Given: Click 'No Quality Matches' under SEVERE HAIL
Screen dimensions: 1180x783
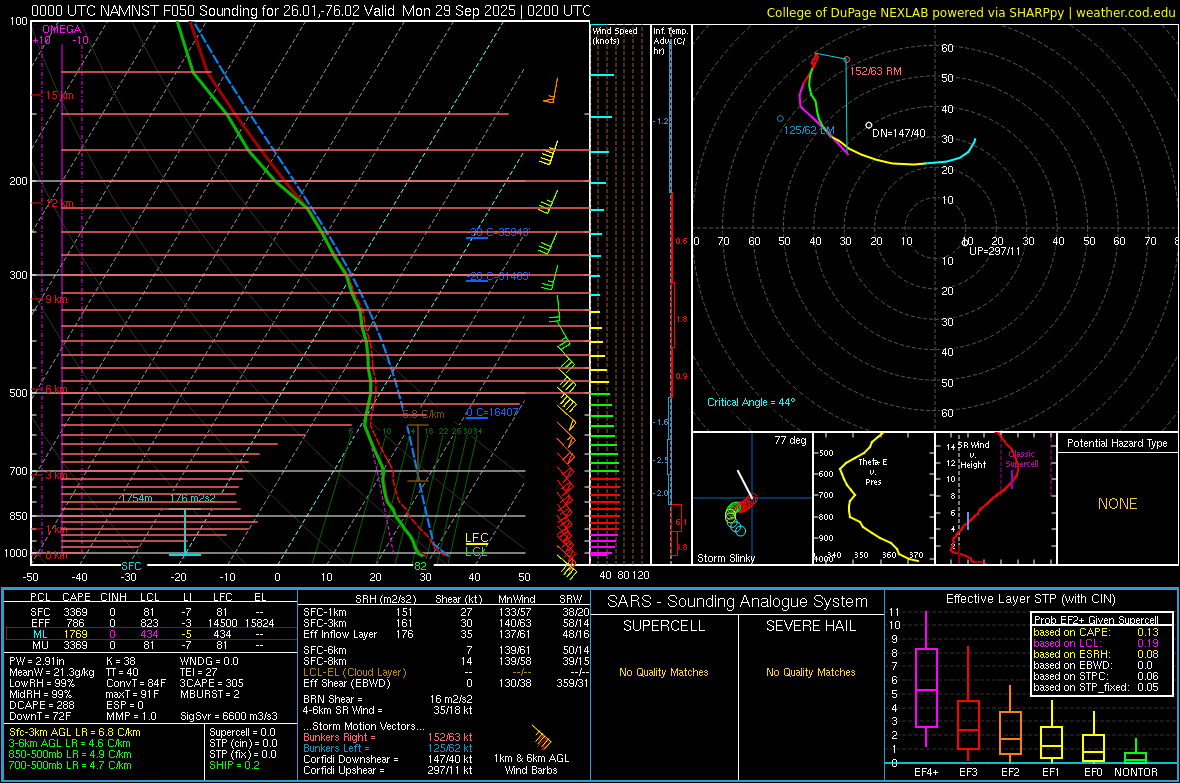Looking at the screenshot, I should click(810, 672).
